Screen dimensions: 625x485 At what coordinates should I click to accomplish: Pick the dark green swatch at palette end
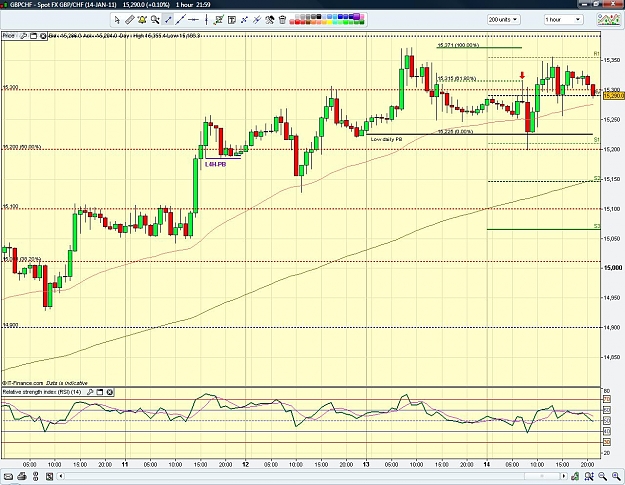pyautogui.click(x=362, y=22)
